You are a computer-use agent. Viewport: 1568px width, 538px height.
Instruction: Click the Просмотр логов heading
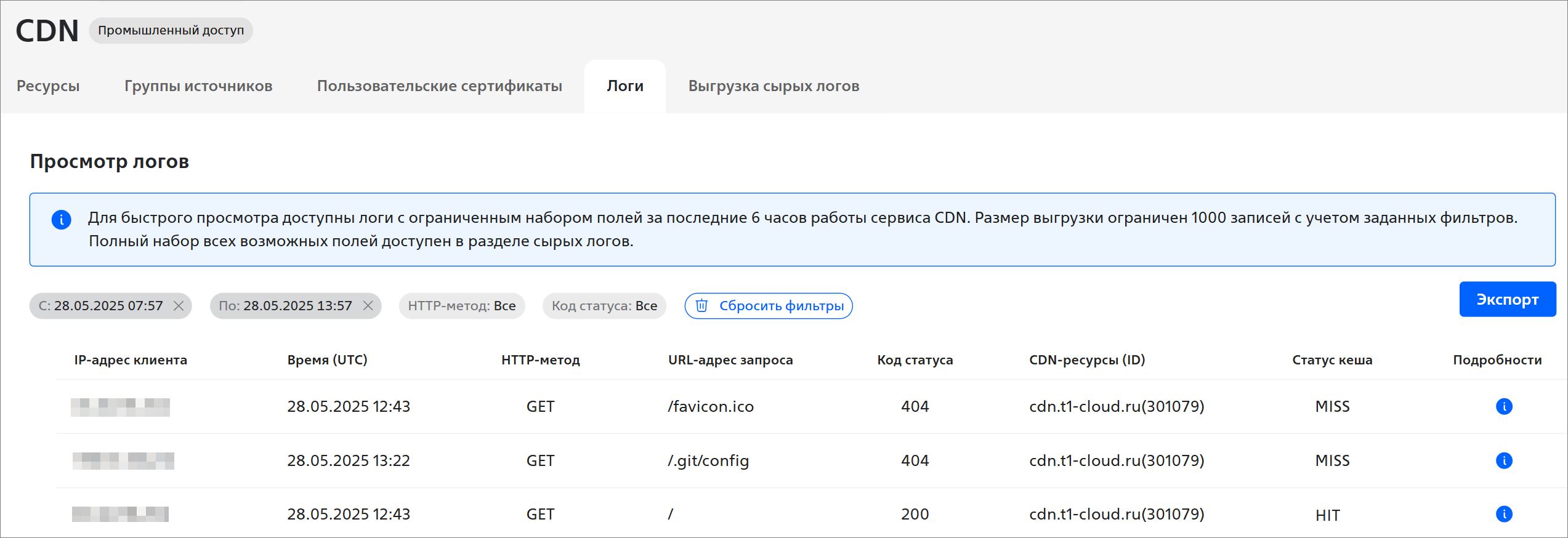(110, 161)
